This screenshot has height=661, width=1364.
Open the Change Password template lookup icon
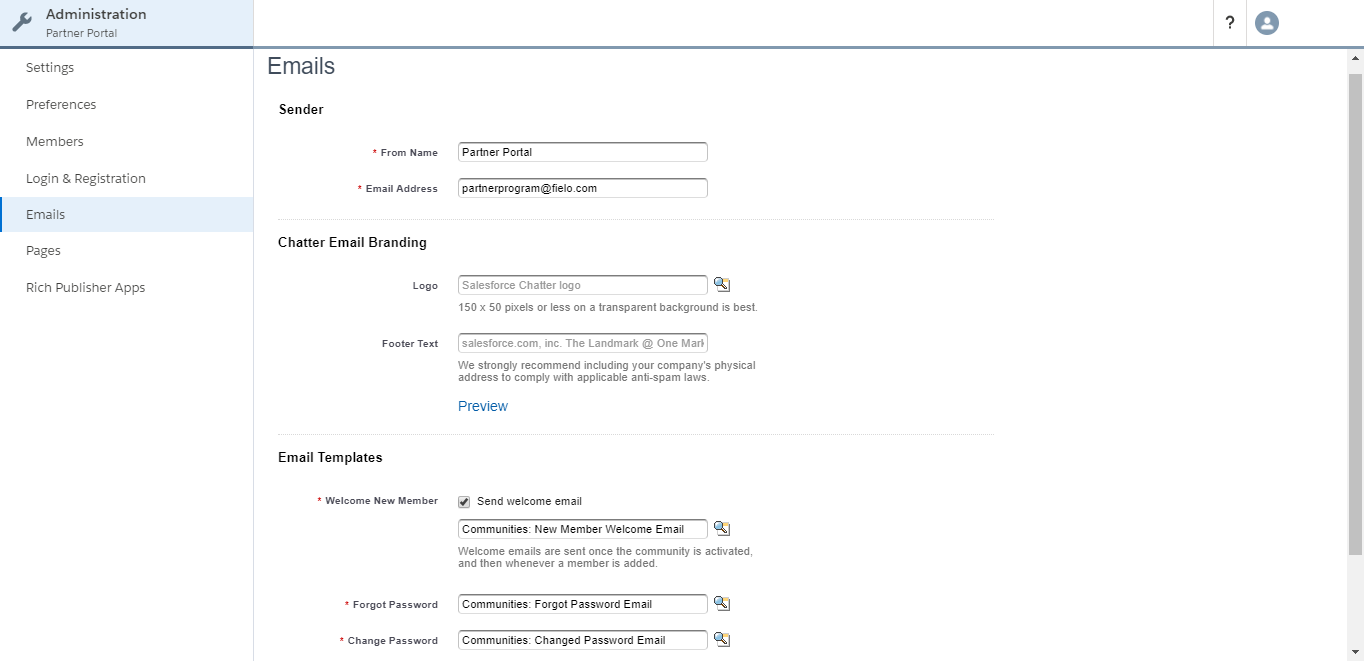[722, 640]
